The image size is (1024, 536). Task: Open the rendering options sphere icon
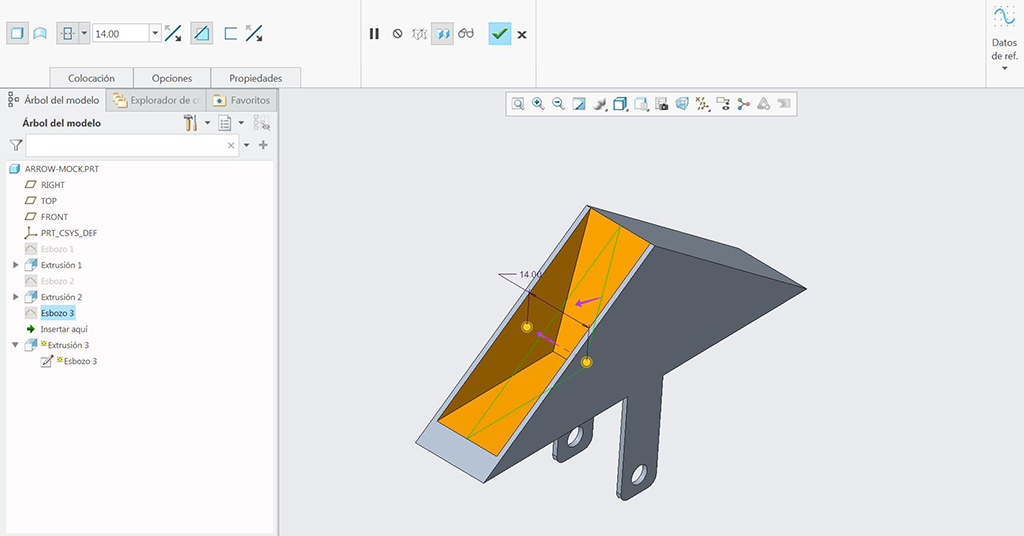pos(600,104)
